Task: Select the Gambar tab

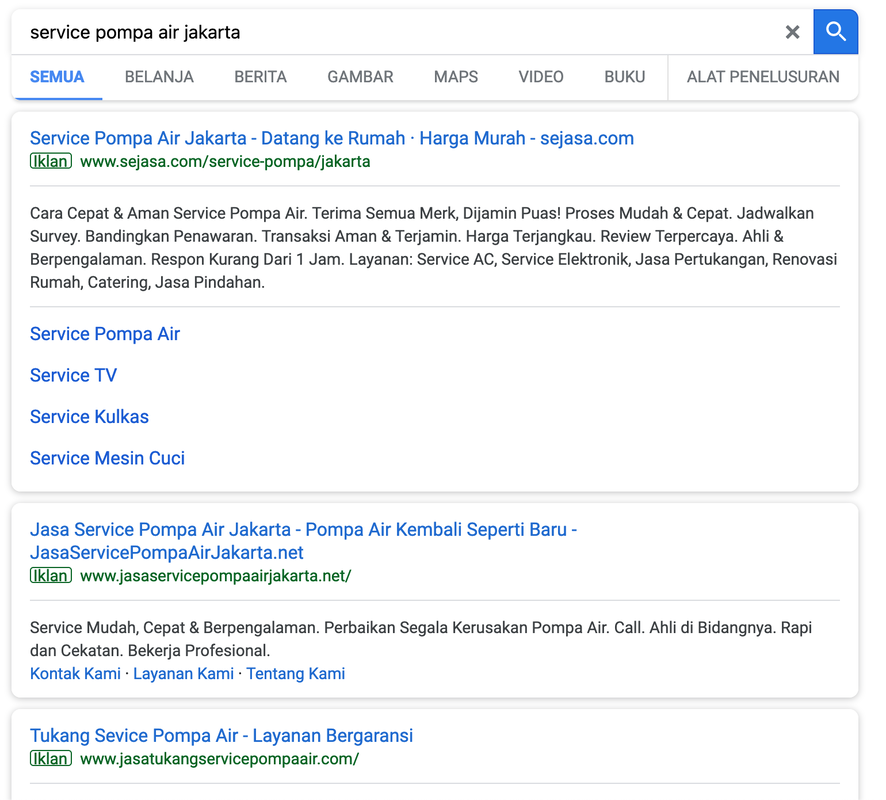Action: coord(360,77)
